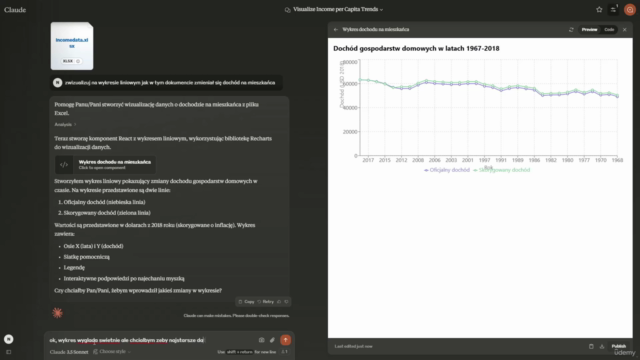Image resolution: width=640 pixels, height=360 pixels.
Task: Star this chat from the top bar
Action: coord(599,9)
